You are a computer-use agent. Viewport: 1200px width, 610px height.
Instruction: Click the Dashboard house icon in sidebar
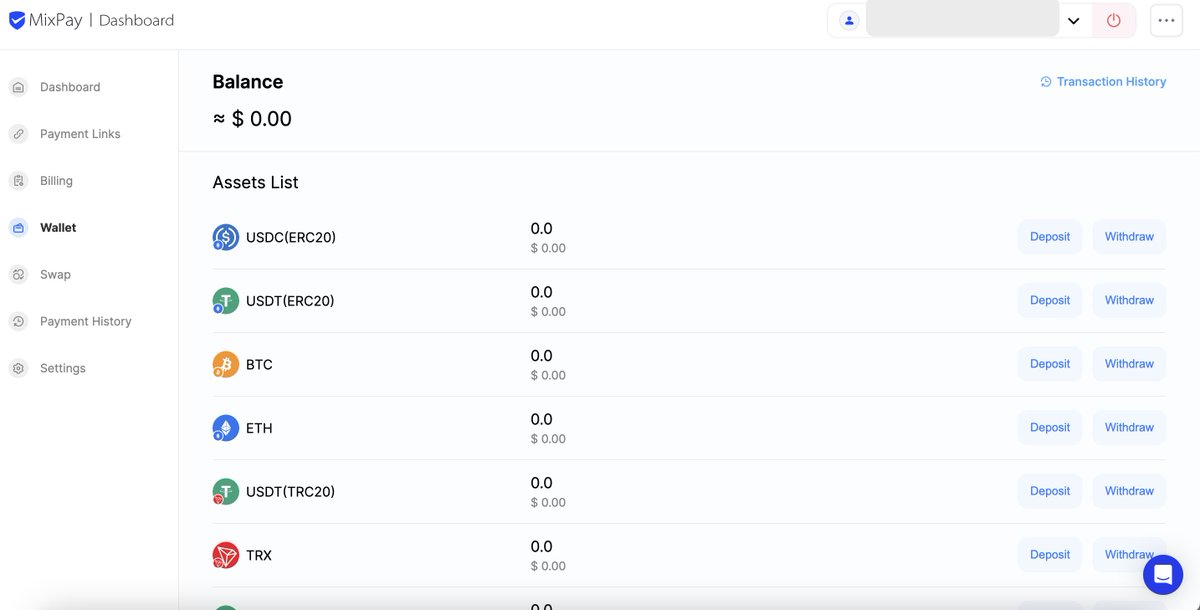pos(18,87)
